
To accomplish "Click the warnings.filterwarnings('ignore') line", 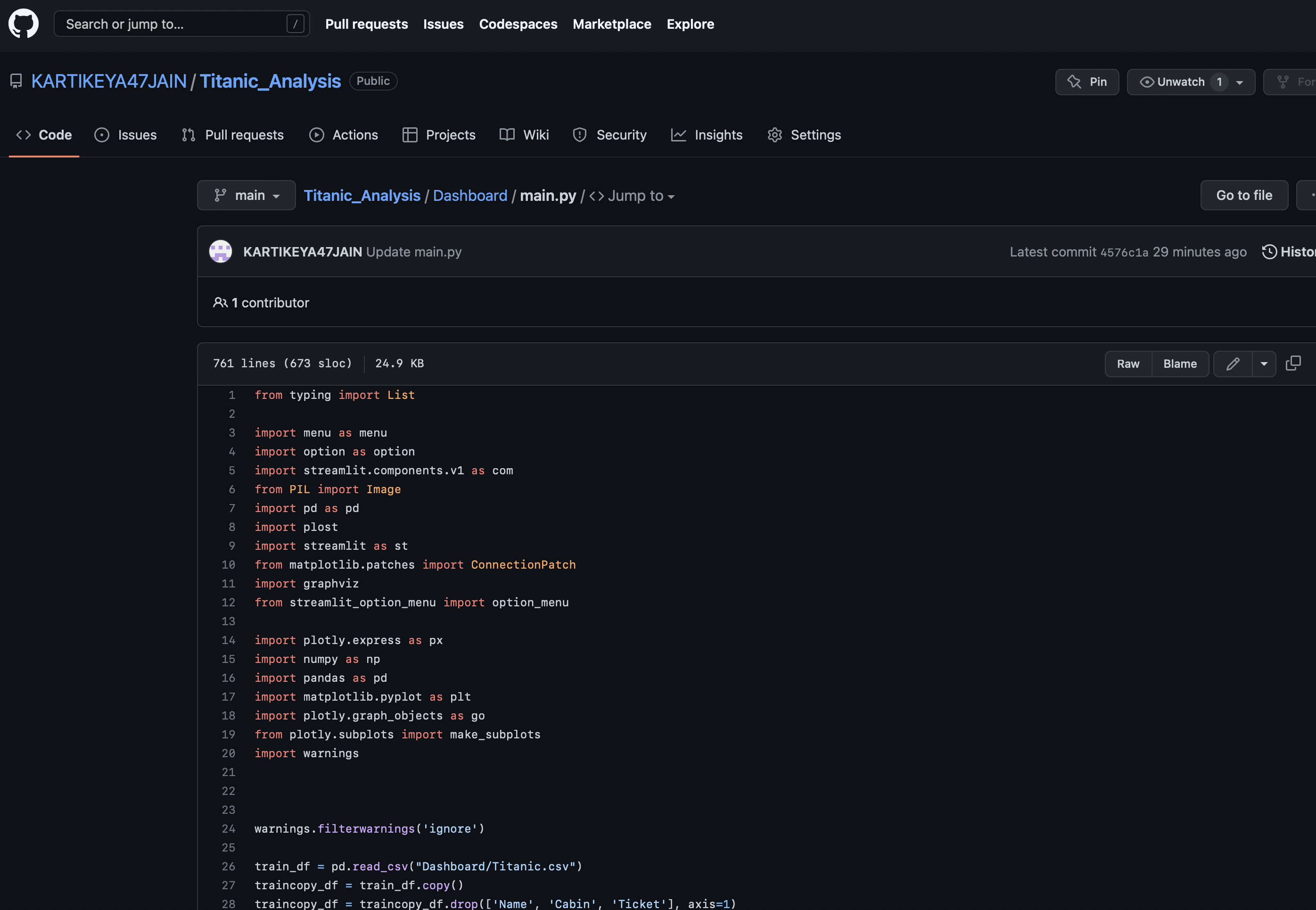I will pyautogui.click(x=370, y=829).
